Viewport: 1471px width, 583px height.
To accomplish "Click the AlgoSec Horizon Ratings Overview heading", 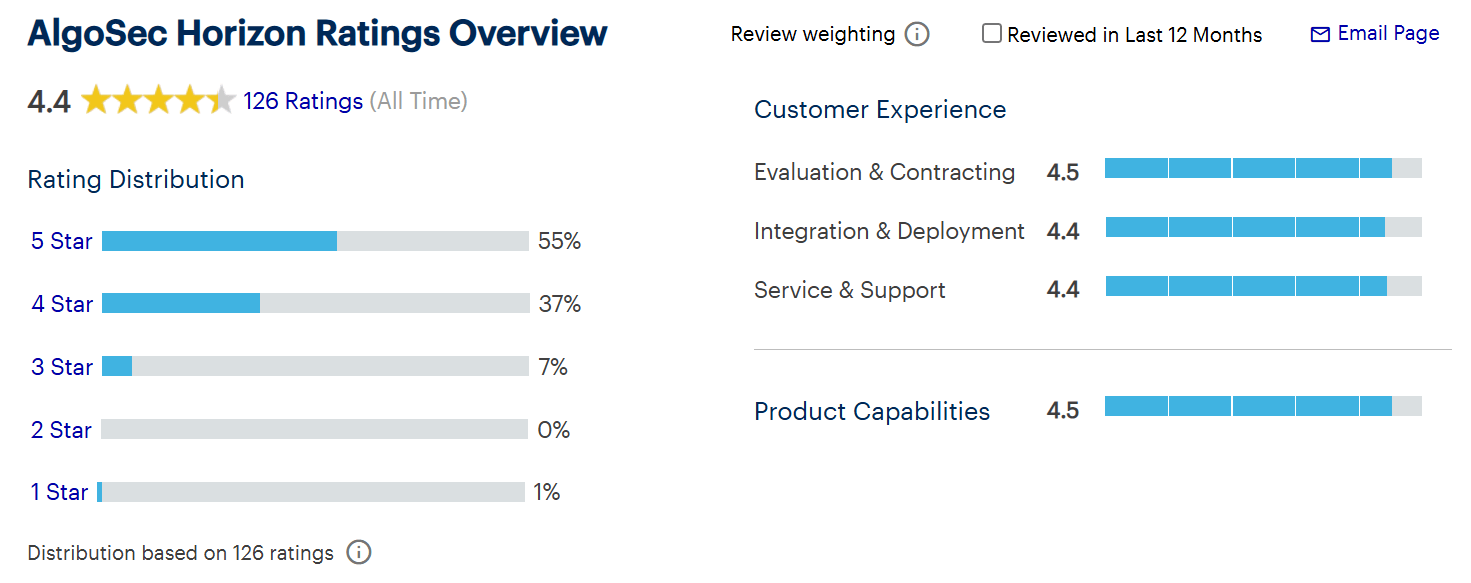I will 317,34.
